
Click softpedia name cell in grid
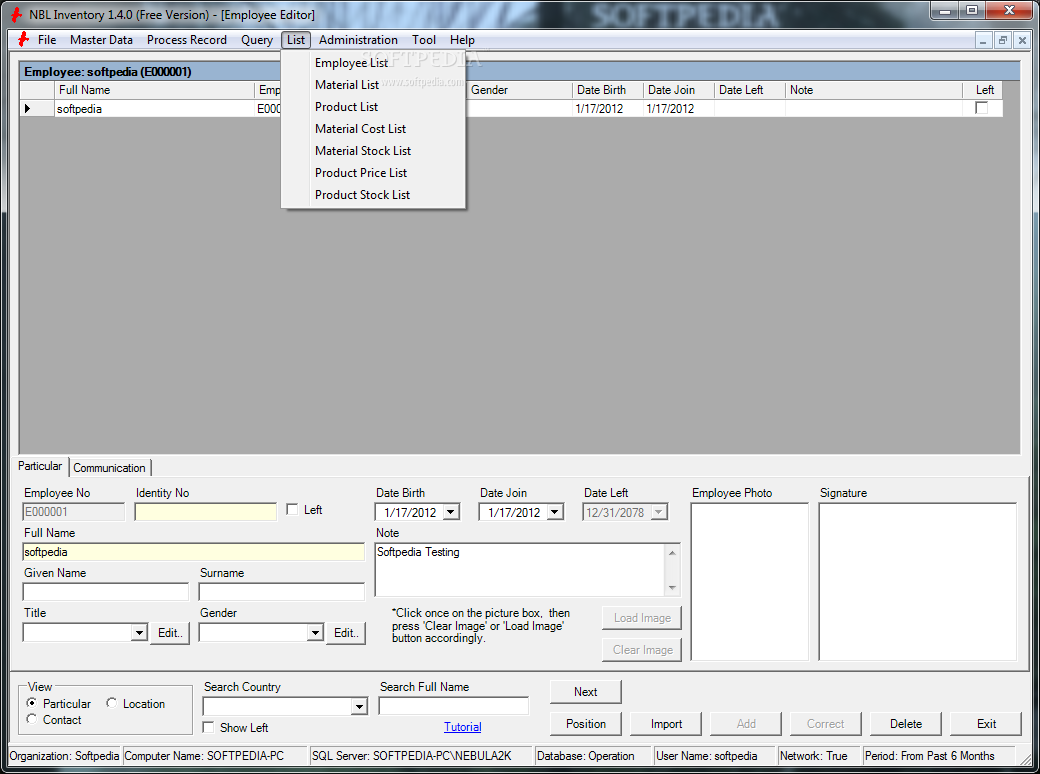[x=154, y=108]
